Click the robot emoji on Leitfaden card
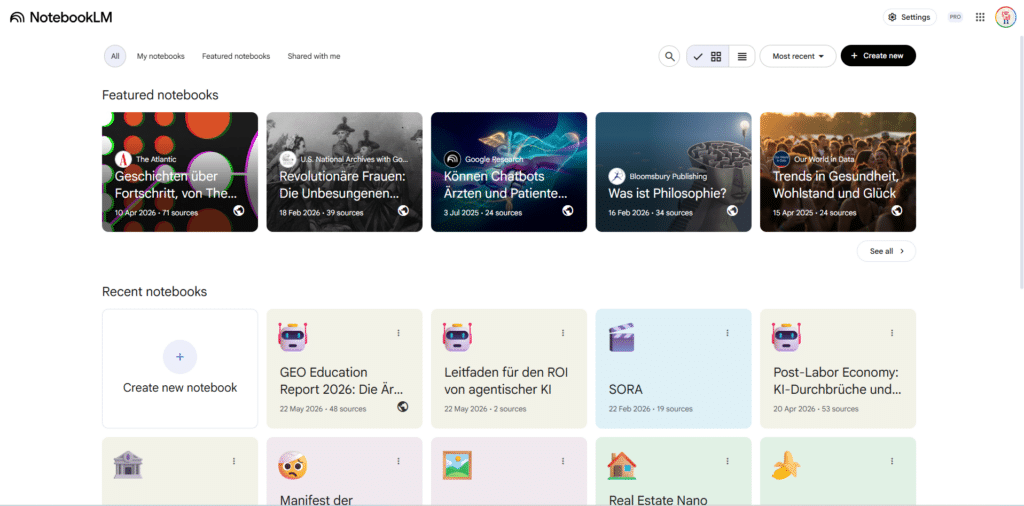The height and width of the screenshot is (506, 1024). (457, 337)
